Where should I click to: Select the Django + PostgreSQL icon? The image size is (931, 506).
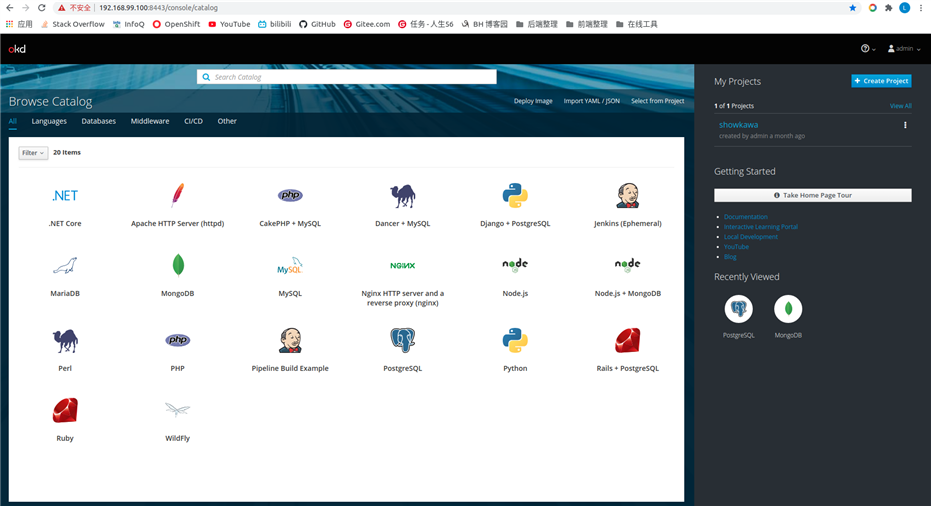[x=515, y=195]
